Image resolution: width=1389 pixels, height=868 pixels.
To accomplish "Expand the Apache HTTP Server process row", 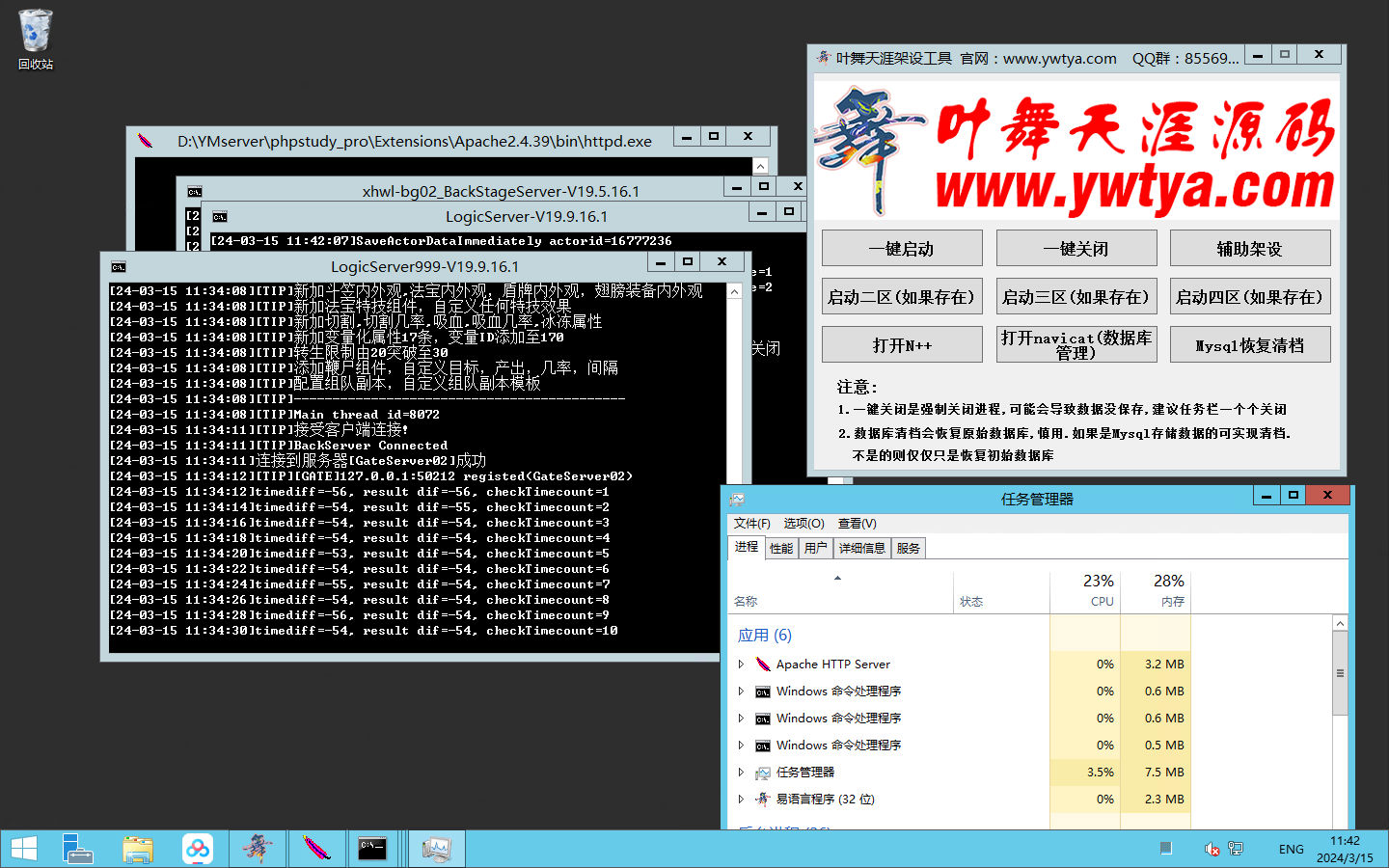I will [741, 664].
